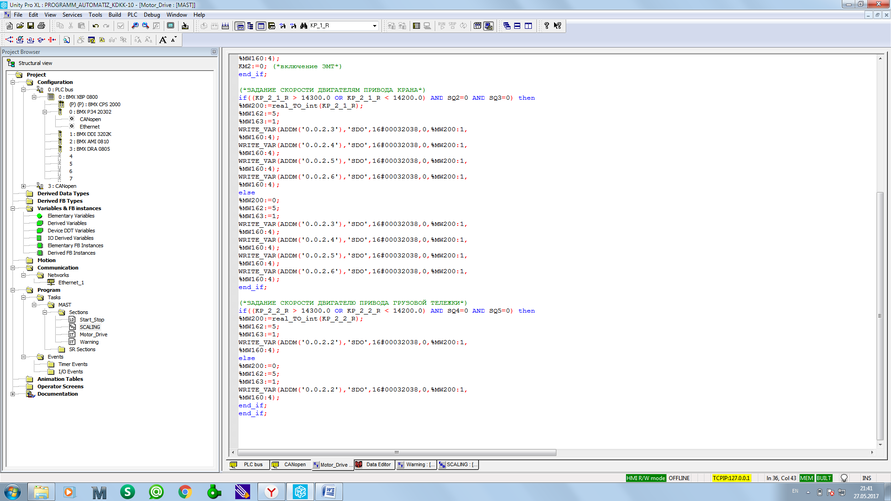Viewport: 891px width, 501px height.
Task: Click the Help question mark icon
Action: click(546, 26)
